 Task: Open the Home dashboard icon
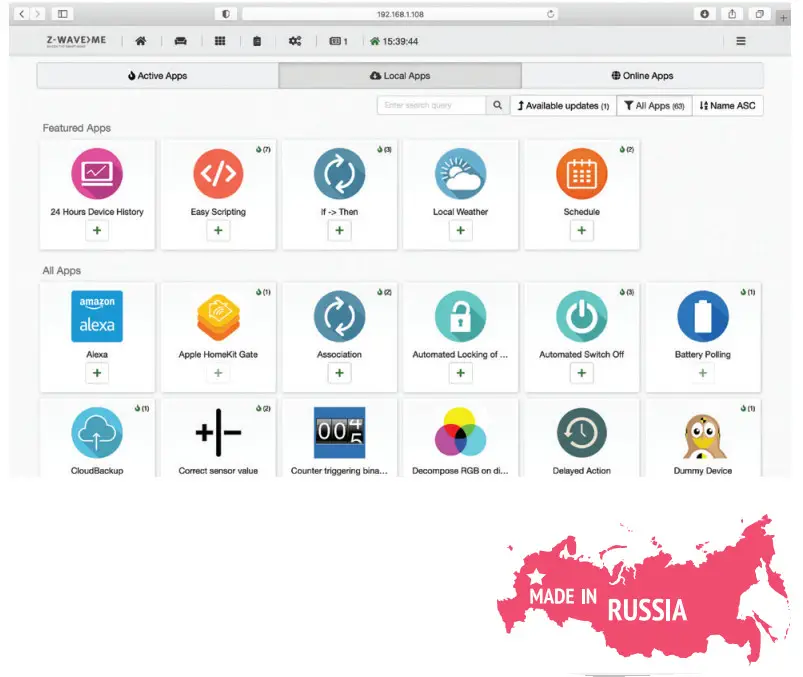tap(141, 41)
